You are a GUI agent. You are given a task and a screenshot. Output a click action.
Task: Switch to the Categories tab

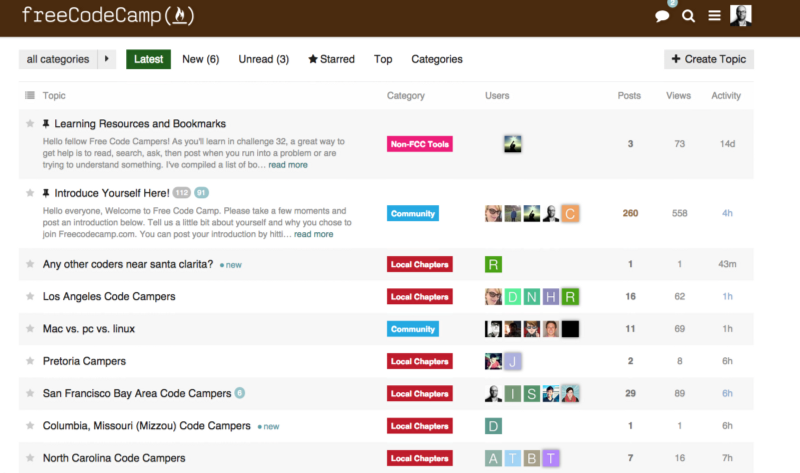click(437, 59)
